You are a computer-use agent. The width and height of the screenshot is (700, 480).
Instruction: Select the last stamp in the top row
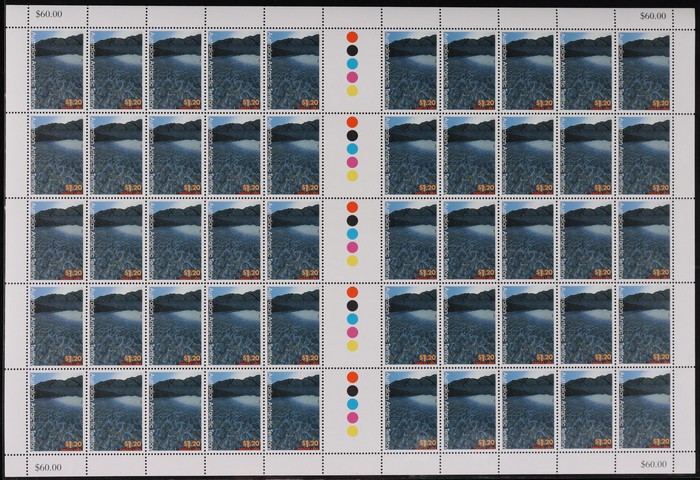[x=644, y=70]
